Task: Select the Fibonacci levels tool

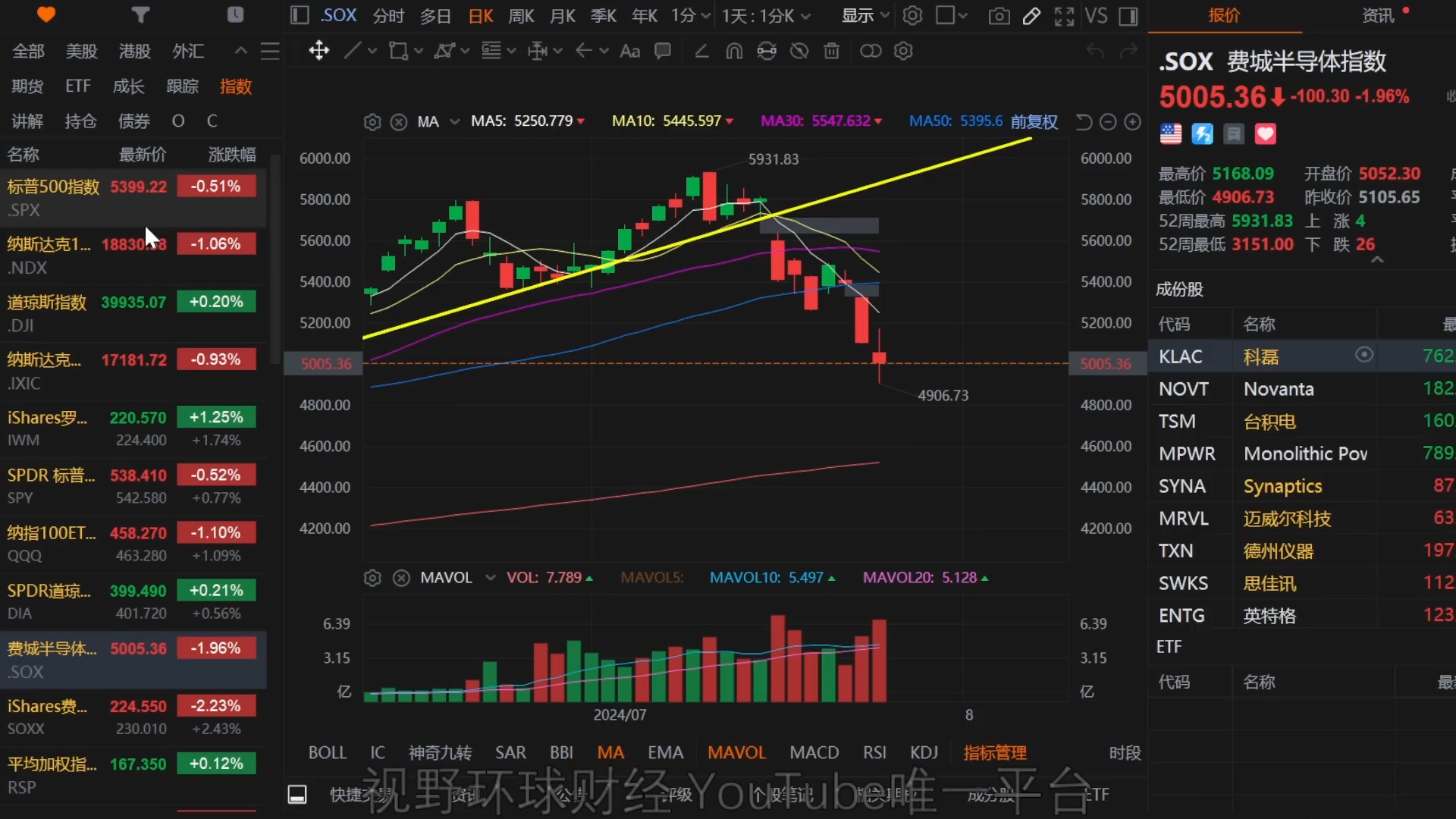Action: [x=491, y=51]
